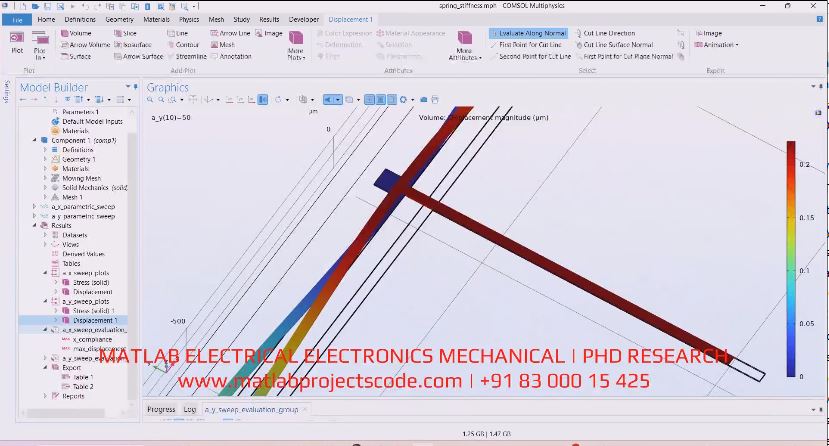
Task: Switch to the Log tab
Action: pyautogui.click(x=189, y=409)
